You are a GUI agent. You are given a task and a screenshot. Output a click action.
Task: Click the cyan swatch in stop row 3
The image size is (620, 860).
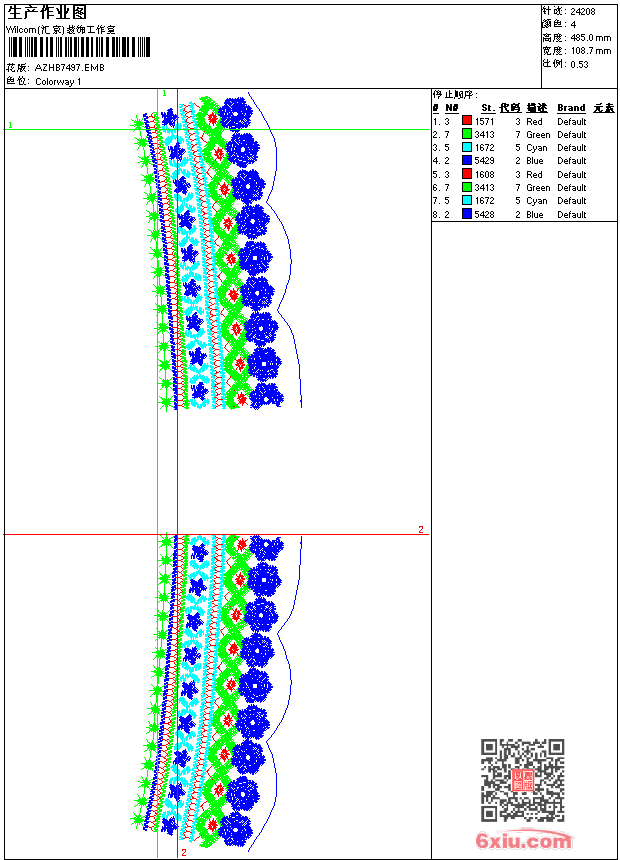(x=467, y=147)
